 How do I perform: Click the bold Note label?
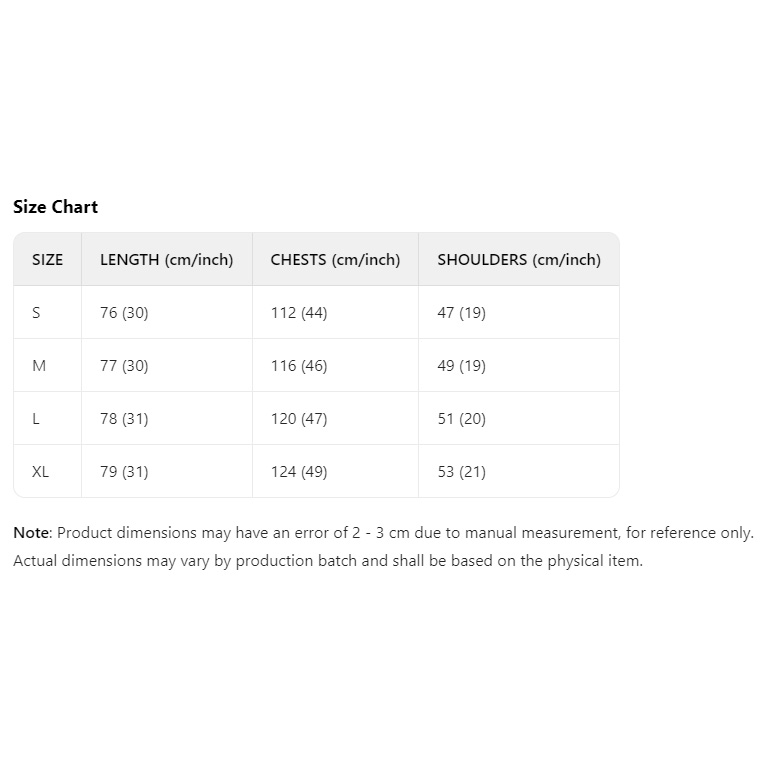(31, 533)
